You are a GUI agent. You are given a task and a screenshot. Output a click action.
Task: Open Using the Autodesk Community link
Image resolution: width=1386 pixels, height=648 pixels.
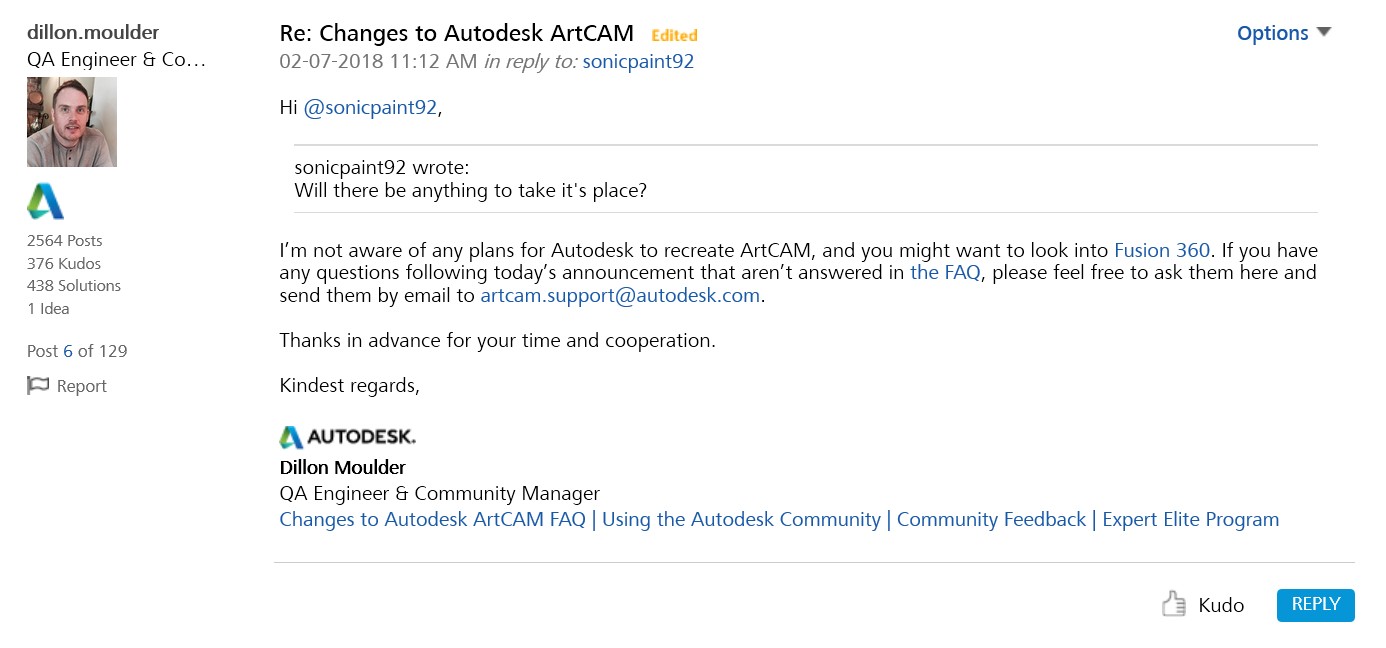741,520
